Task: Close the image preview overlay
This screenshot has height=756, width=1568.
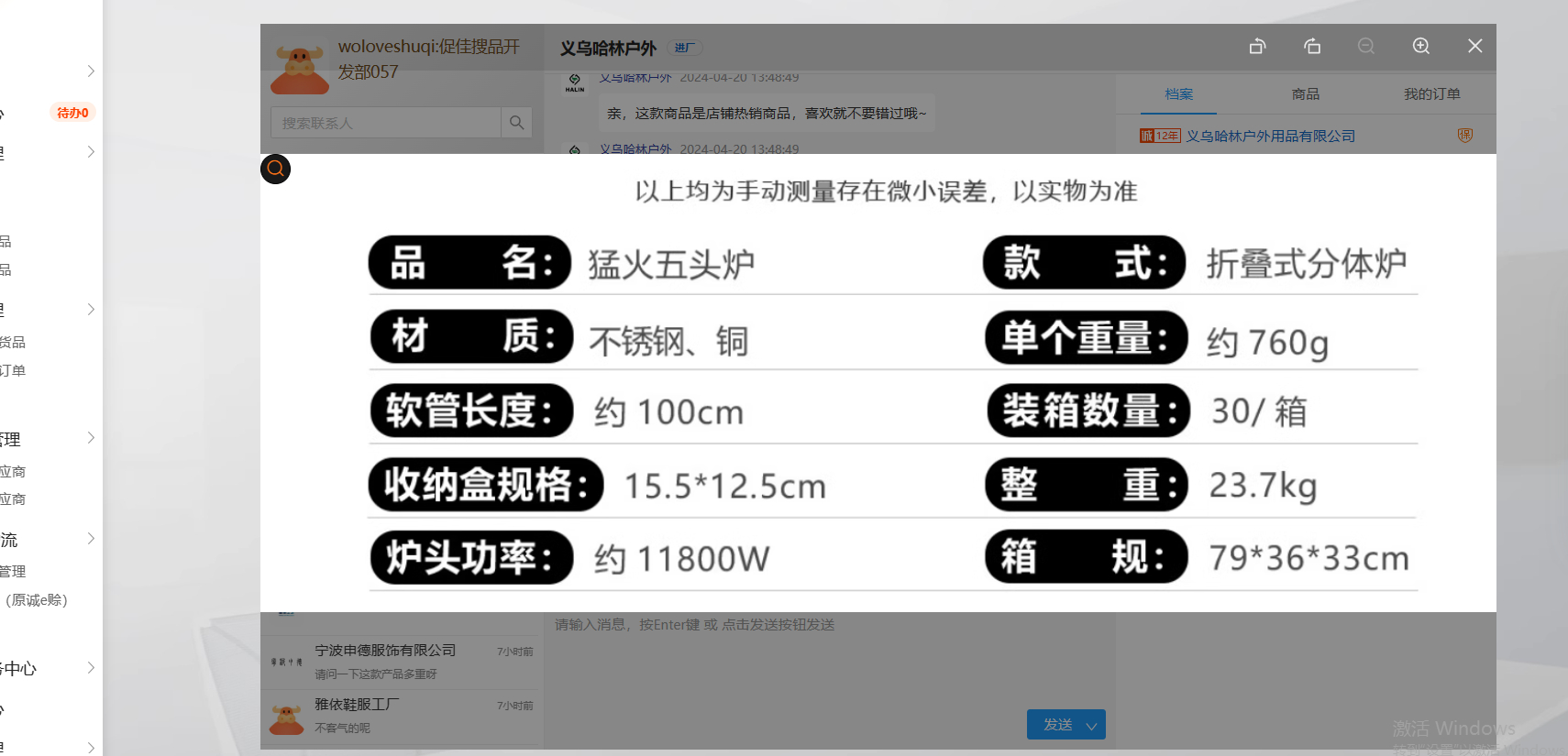Action: point(1474,46)
